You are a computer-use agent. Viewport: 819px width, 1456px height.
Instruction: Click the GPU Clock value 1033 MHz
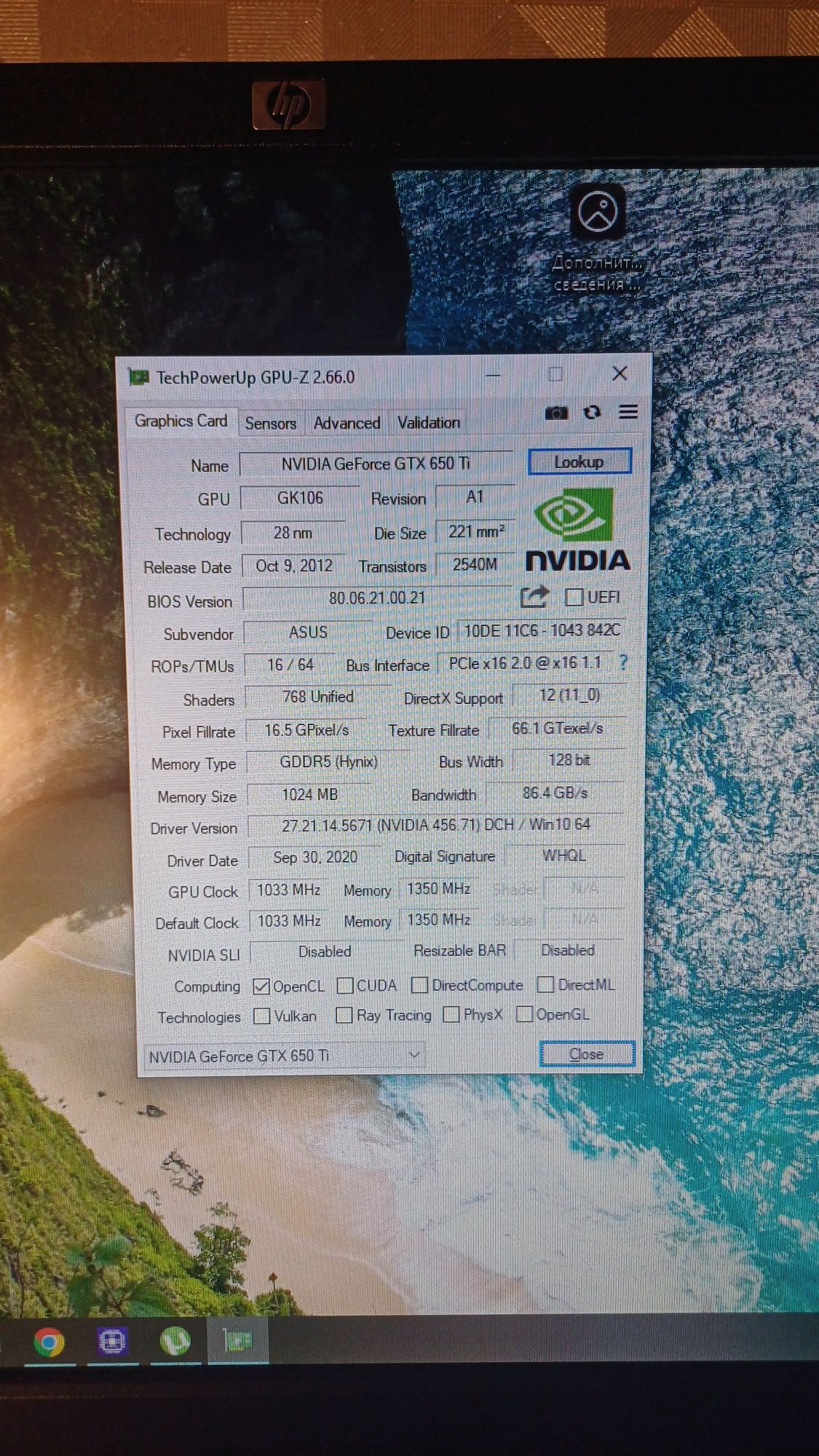[x=289, y=890]
